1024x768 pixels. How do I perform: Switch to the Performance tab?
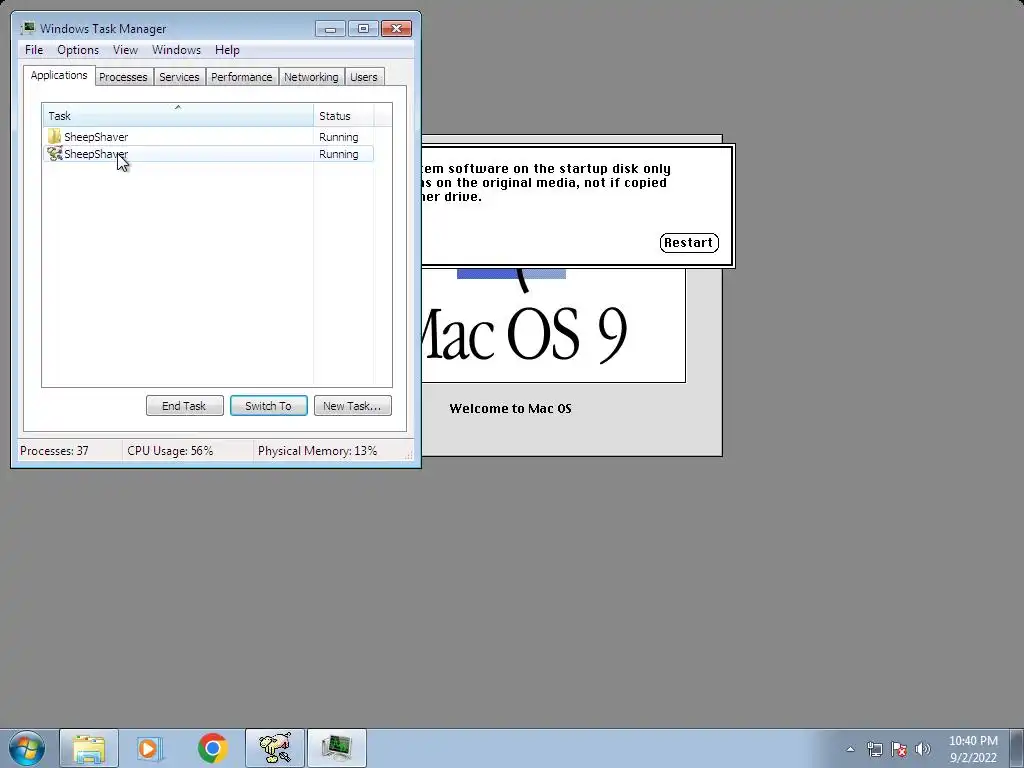click(242, 77)
